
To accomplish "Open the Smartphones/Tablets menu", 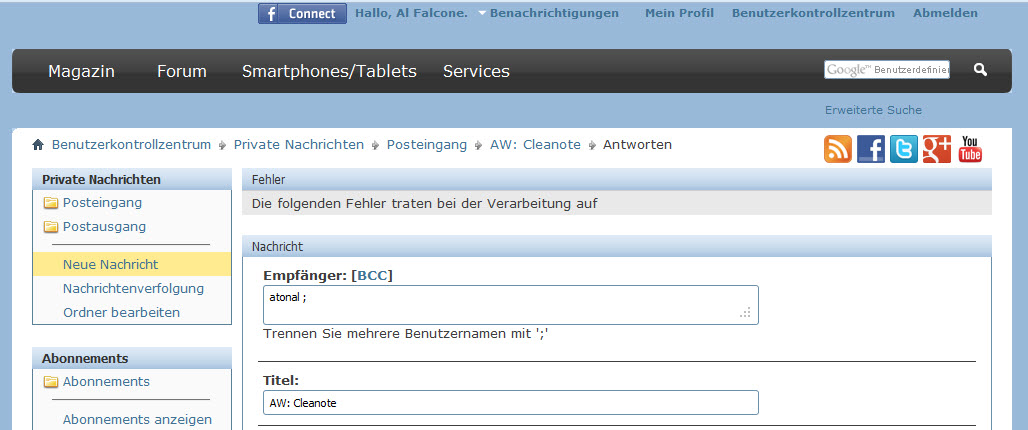I will coord(329,71).
